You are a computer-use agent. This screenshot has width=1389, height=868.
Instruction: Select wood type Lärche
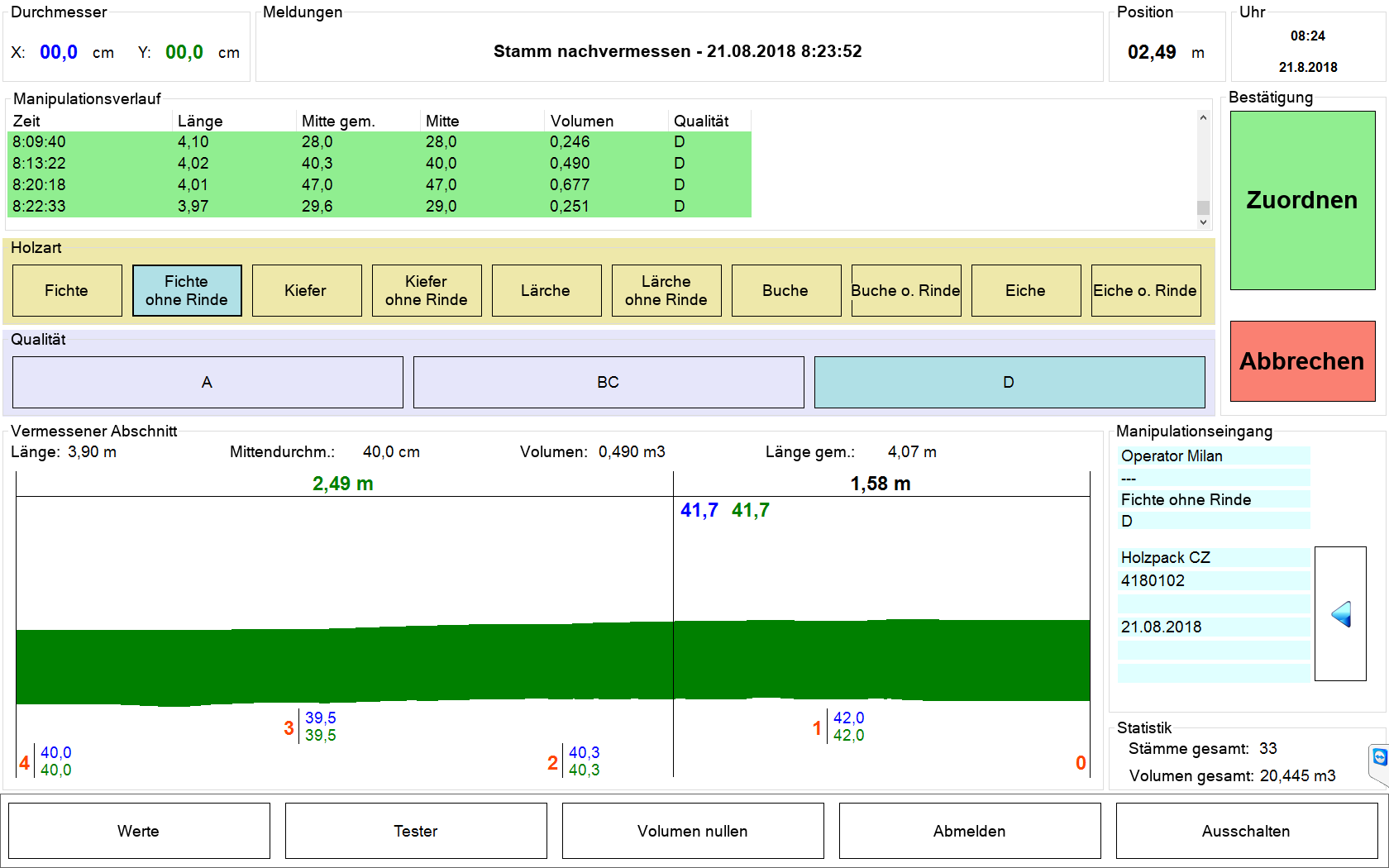click(x=547, y=290)
